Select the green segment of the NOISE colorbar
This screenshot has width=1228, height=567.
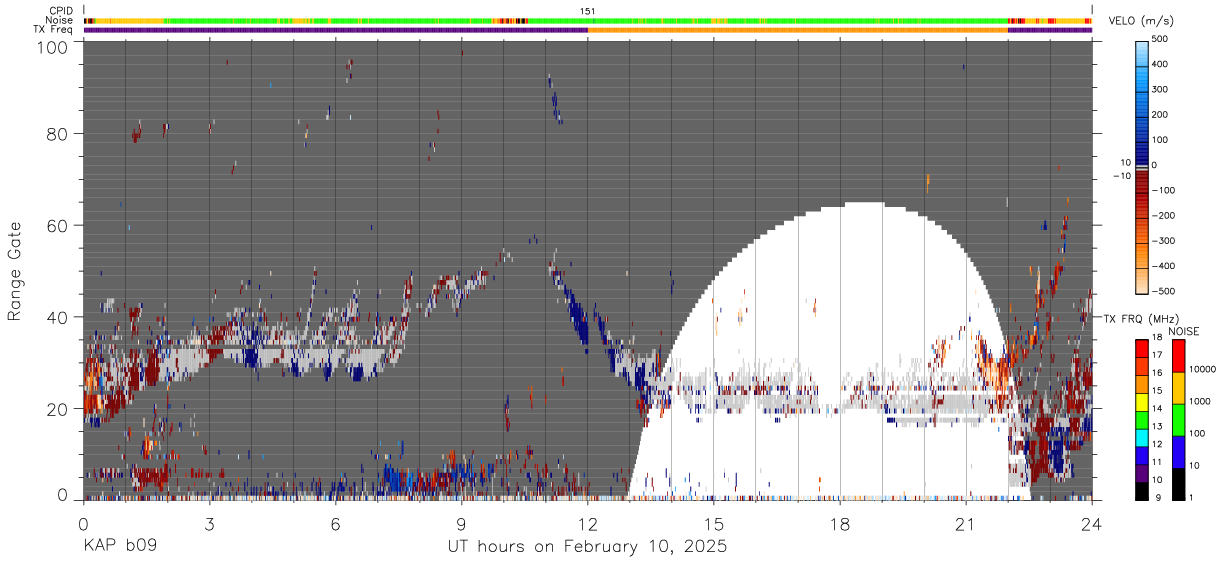[1177, 419]
